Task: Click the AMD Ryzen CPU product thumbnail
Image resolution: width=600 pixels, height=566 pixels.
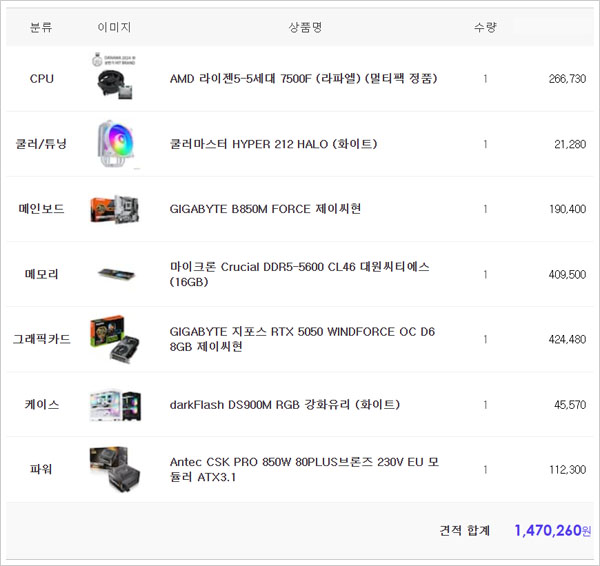Action: pos(114,77)
